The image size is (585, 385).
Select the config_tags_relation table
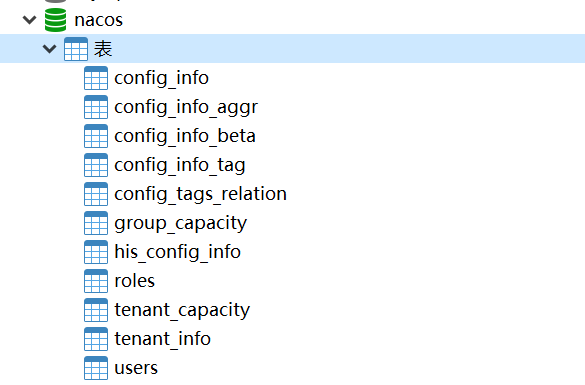coord(200,194)
